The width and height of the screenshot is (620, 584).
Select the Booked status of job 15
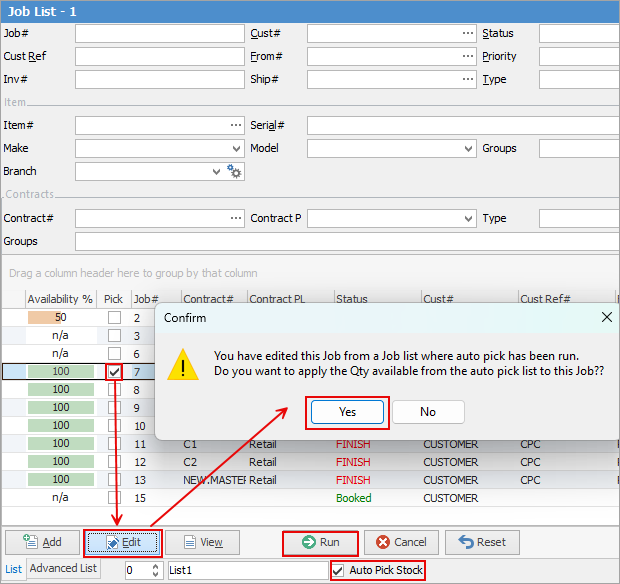353,498
